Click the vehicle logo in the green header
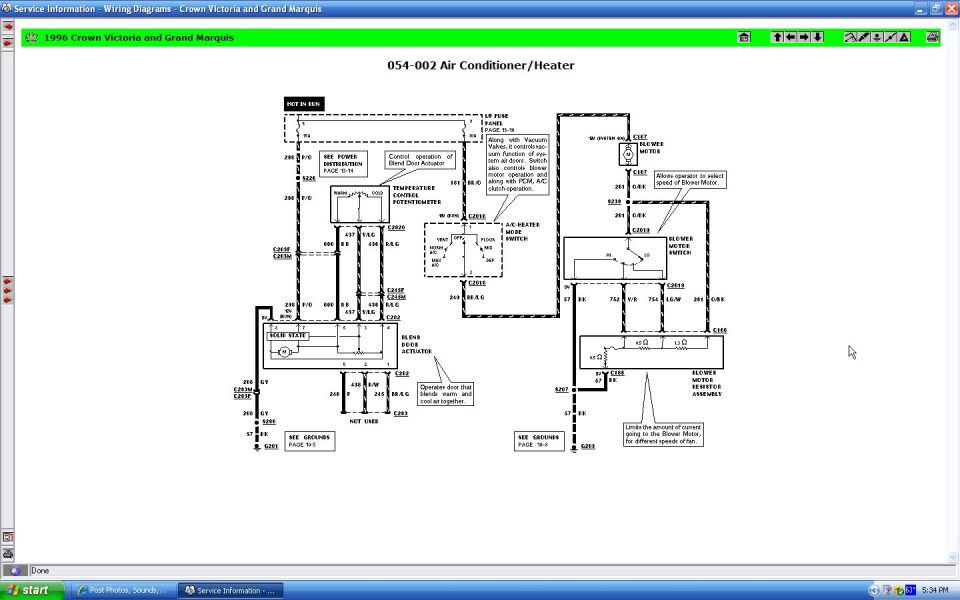Viewport: 960px width, 600px height. (31, 37)
